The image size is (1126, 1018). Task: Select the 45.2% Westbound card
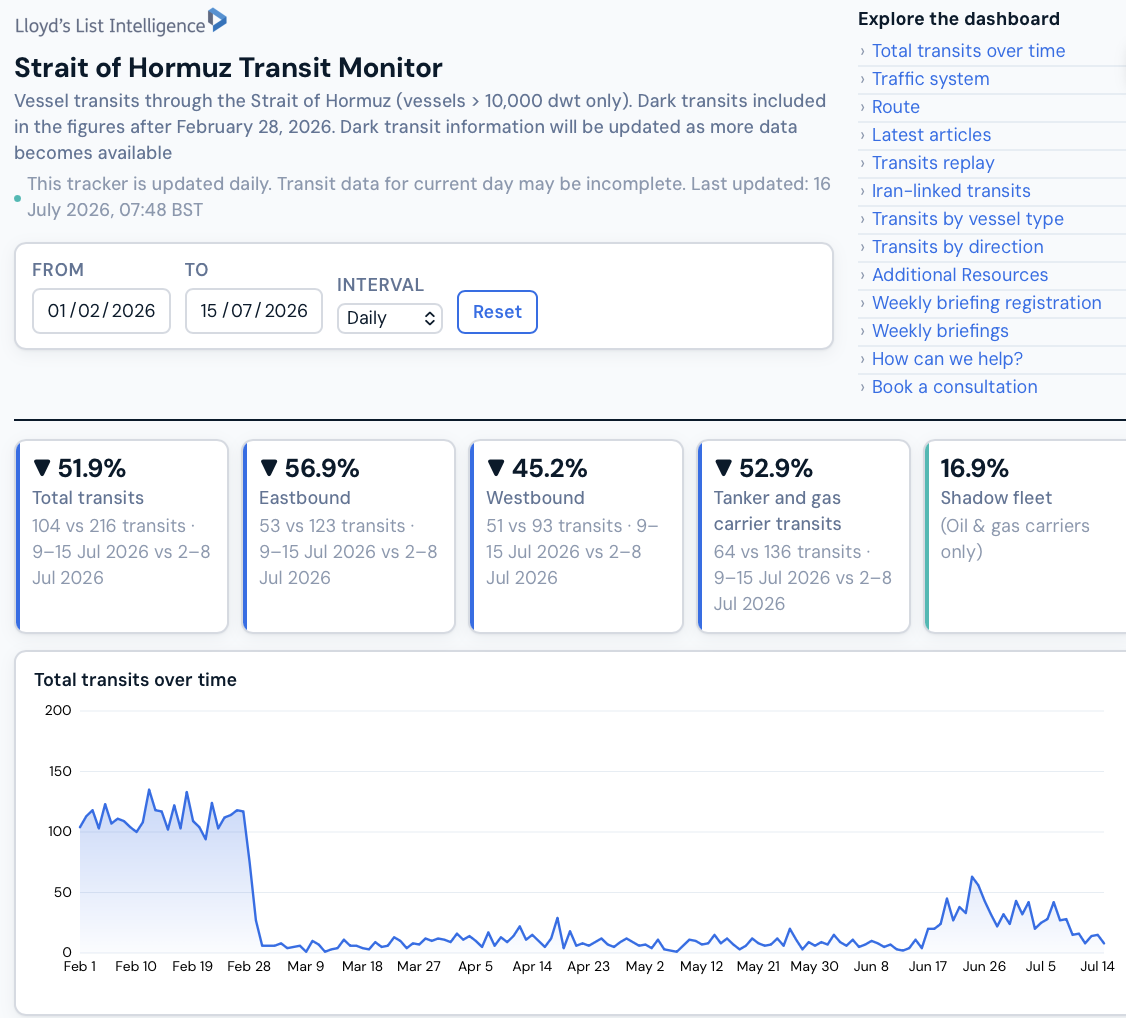pyautogui.click(x=576, y=536)
